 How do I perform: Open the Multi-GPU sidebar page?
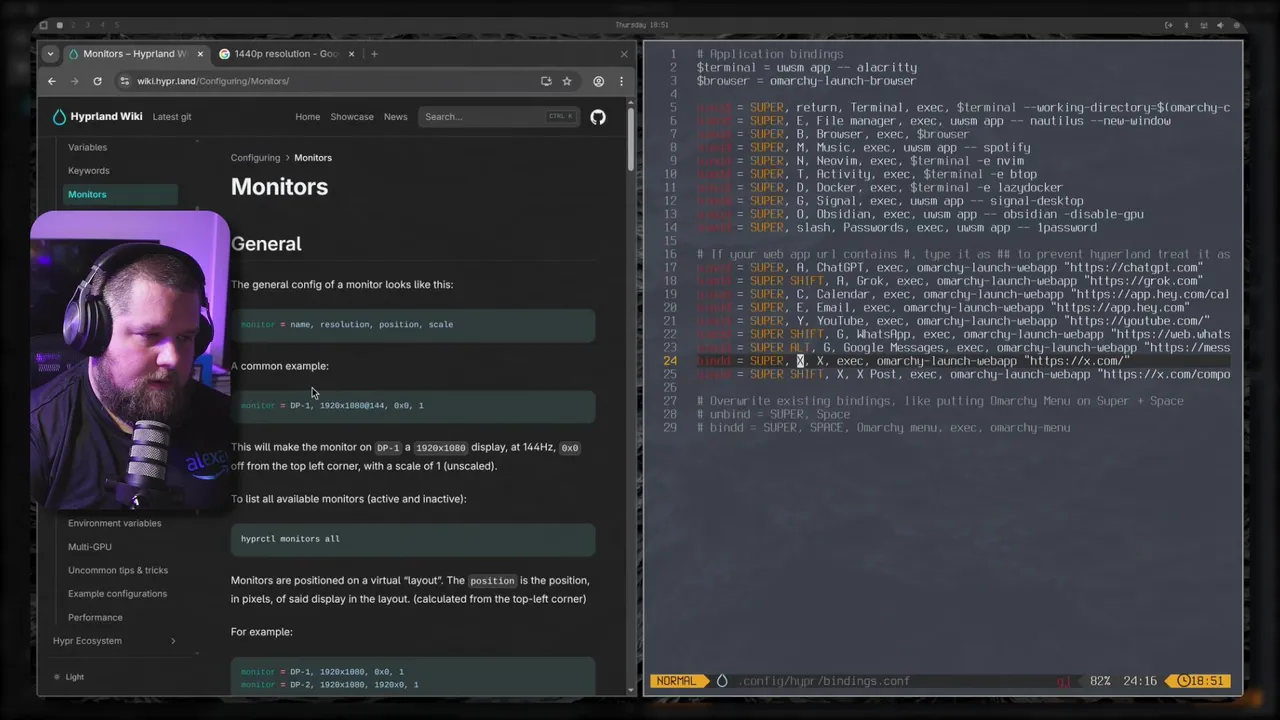pyautogui.click(x=90, y=547)
